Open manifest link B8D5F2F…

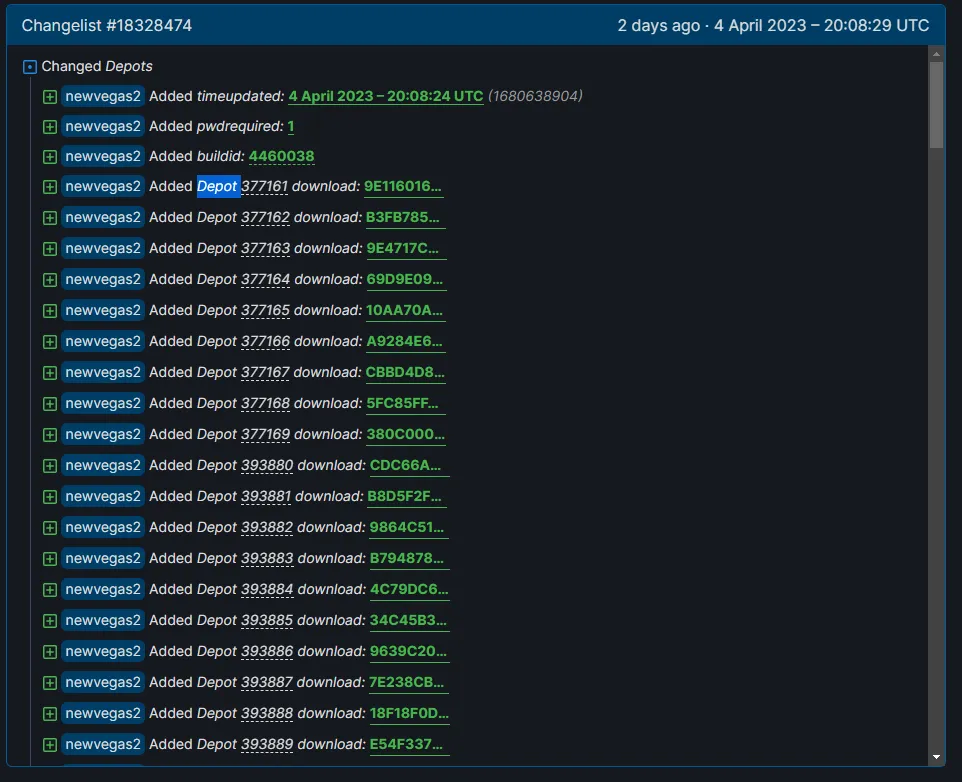(406, 496)
